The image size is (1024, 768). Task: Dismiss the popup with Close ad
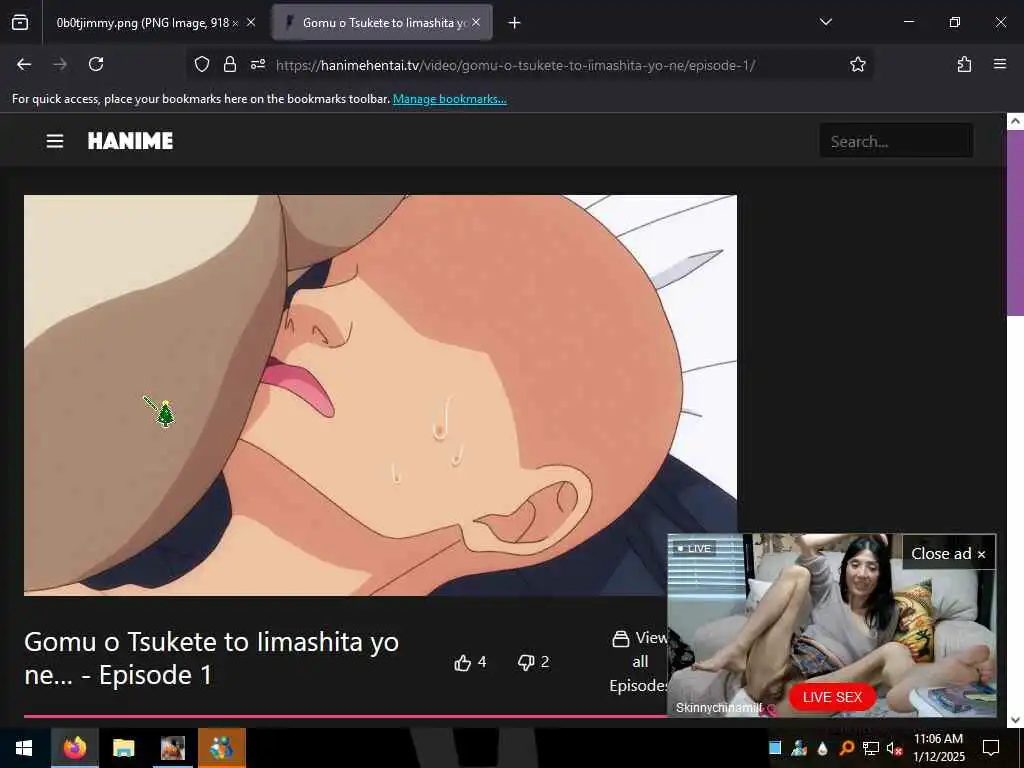pyautogui.click(x=948, y=554)
